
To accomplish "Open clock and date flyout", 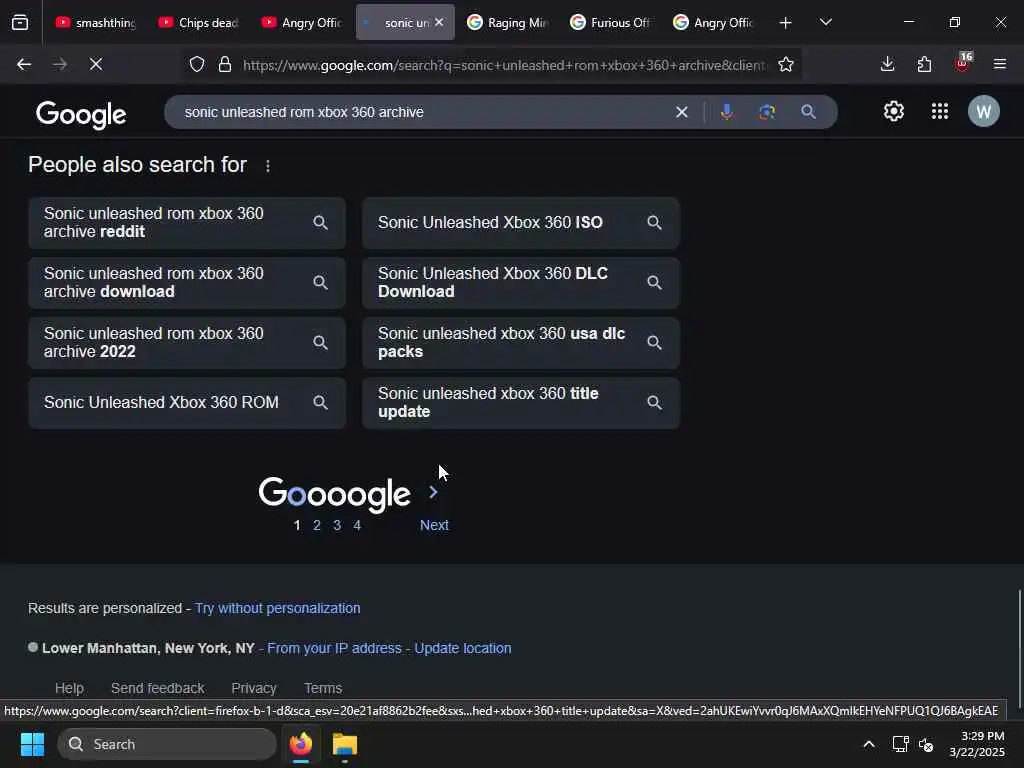I will coord(977,744).
